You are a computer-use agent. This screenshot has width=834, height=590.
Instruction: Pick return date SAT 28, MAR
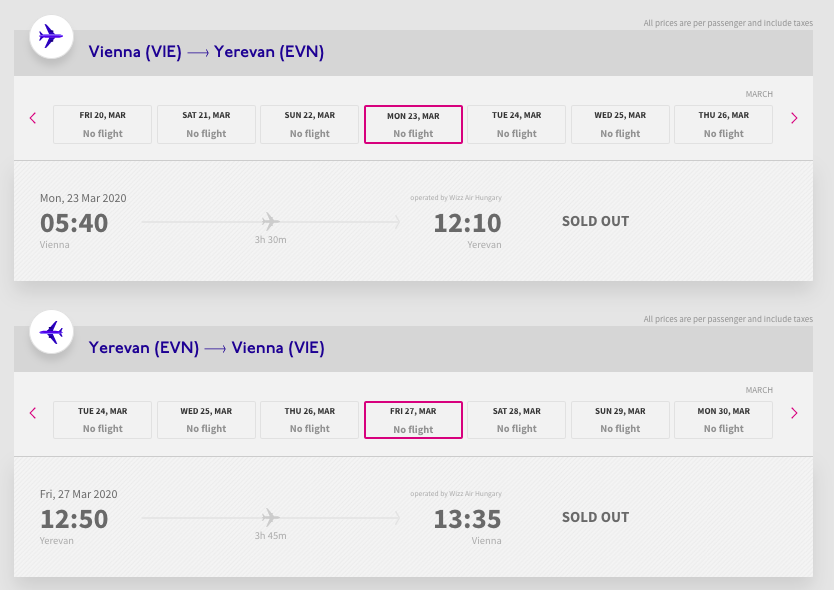click(516, 420)
